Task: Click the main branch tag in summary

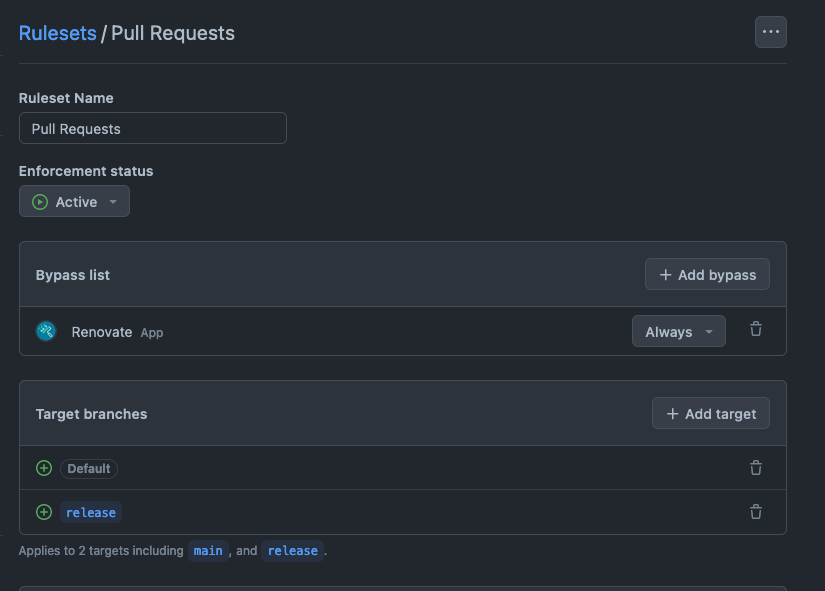Action: [x=208, y=550]
